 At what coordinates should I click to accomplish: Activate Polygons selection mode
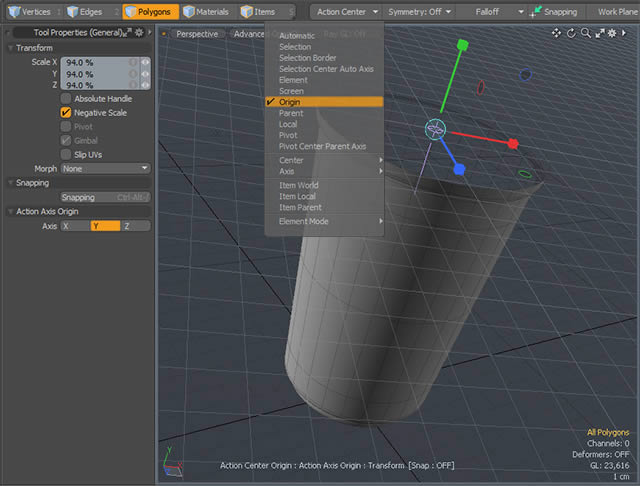pos(150,12)
